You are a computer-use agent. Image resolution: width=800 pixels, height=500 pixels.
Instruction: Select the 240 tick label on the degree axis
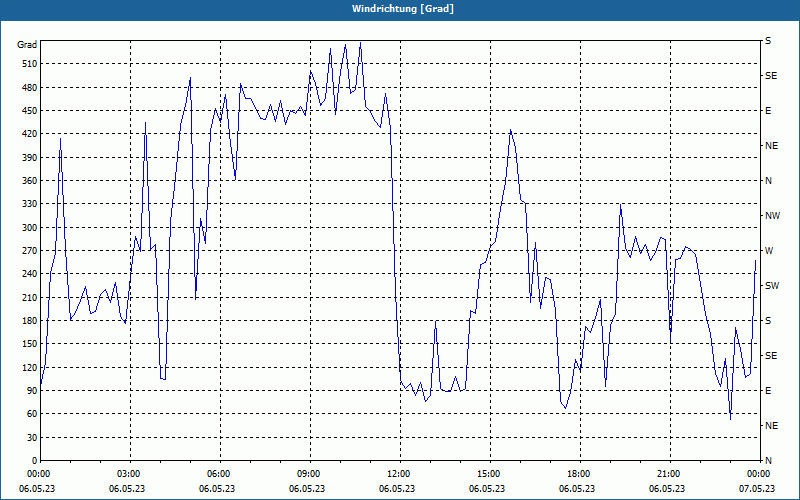[x=30, y=274]
